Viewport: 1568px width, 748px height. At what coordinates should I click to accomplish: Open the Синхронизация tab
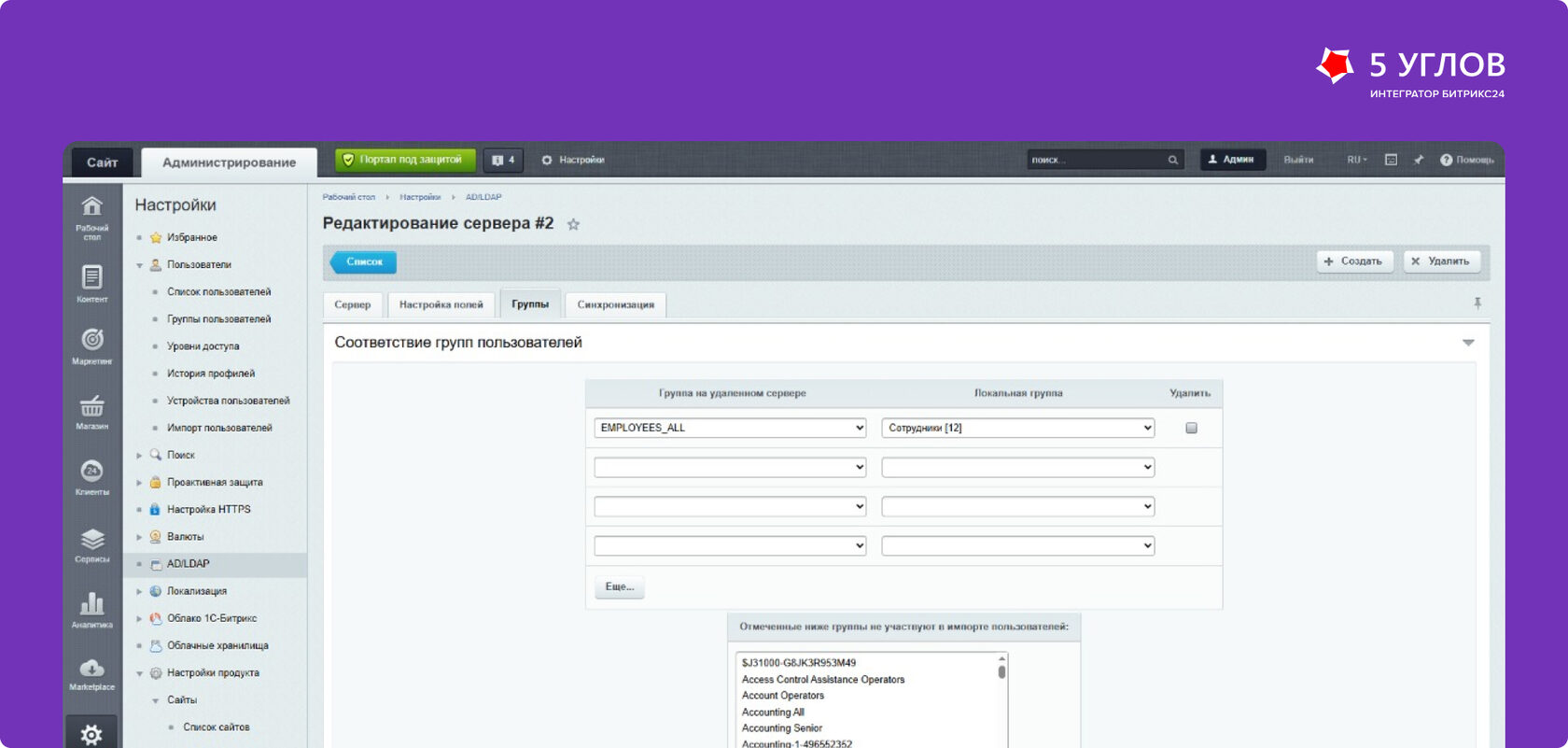pos(615,304)
